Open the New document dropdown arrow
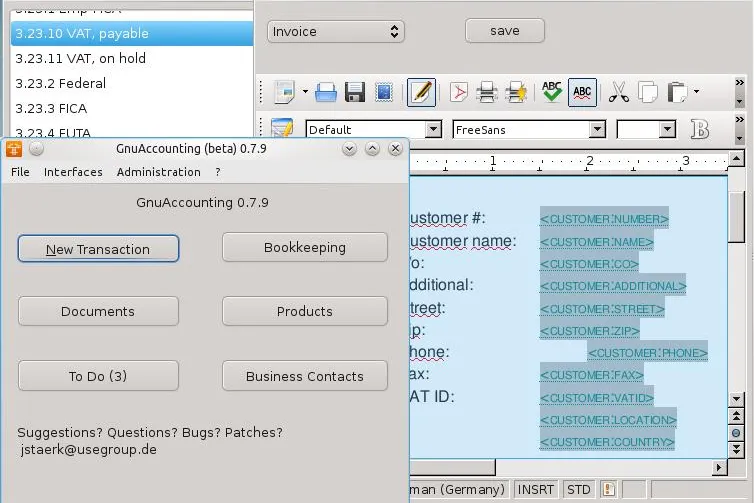The width and height of the screenshot is (754, 503). pos(305,91)
